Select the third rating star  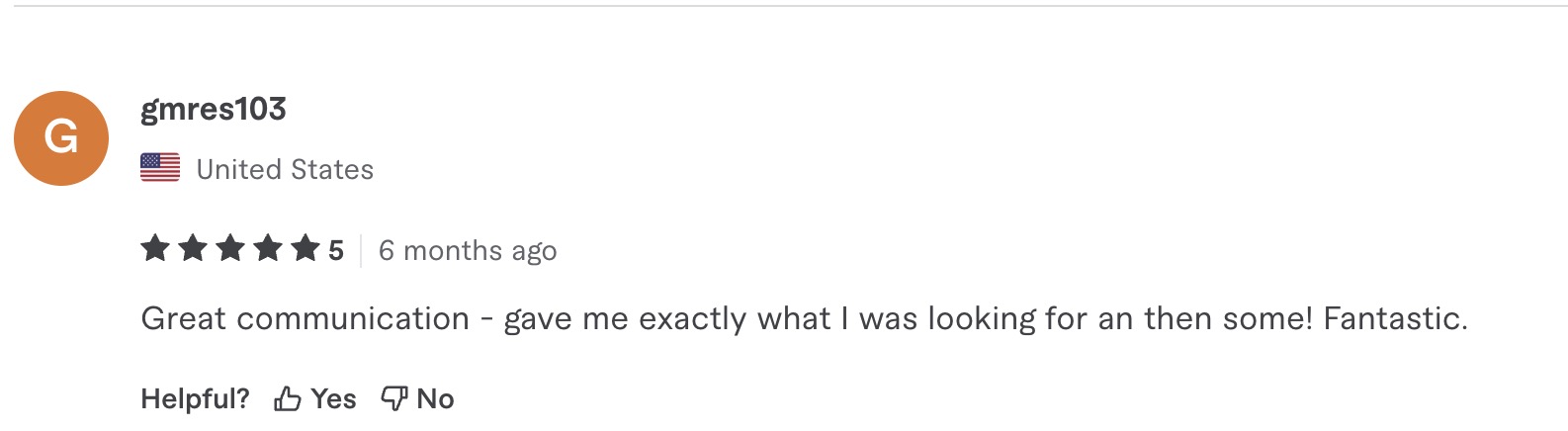coord(230,248)
